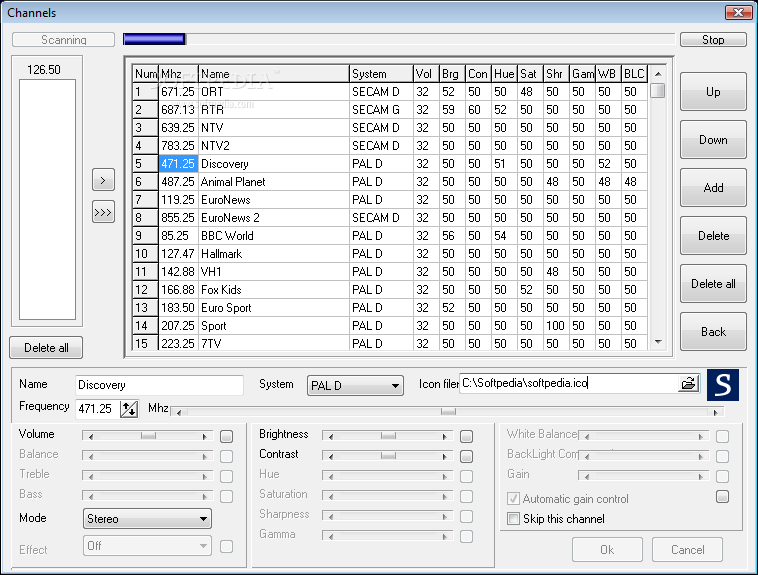Toggle the Volume checkbox
The image size is (758, 575).
pos(226,437)
